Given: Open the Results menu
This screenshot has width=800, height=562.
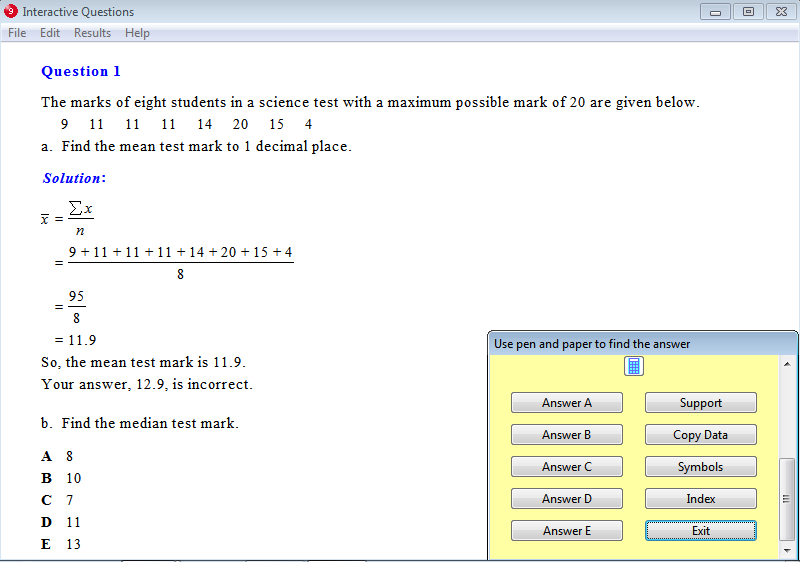Looking at the screenshot, I should [x=92, y=33].
